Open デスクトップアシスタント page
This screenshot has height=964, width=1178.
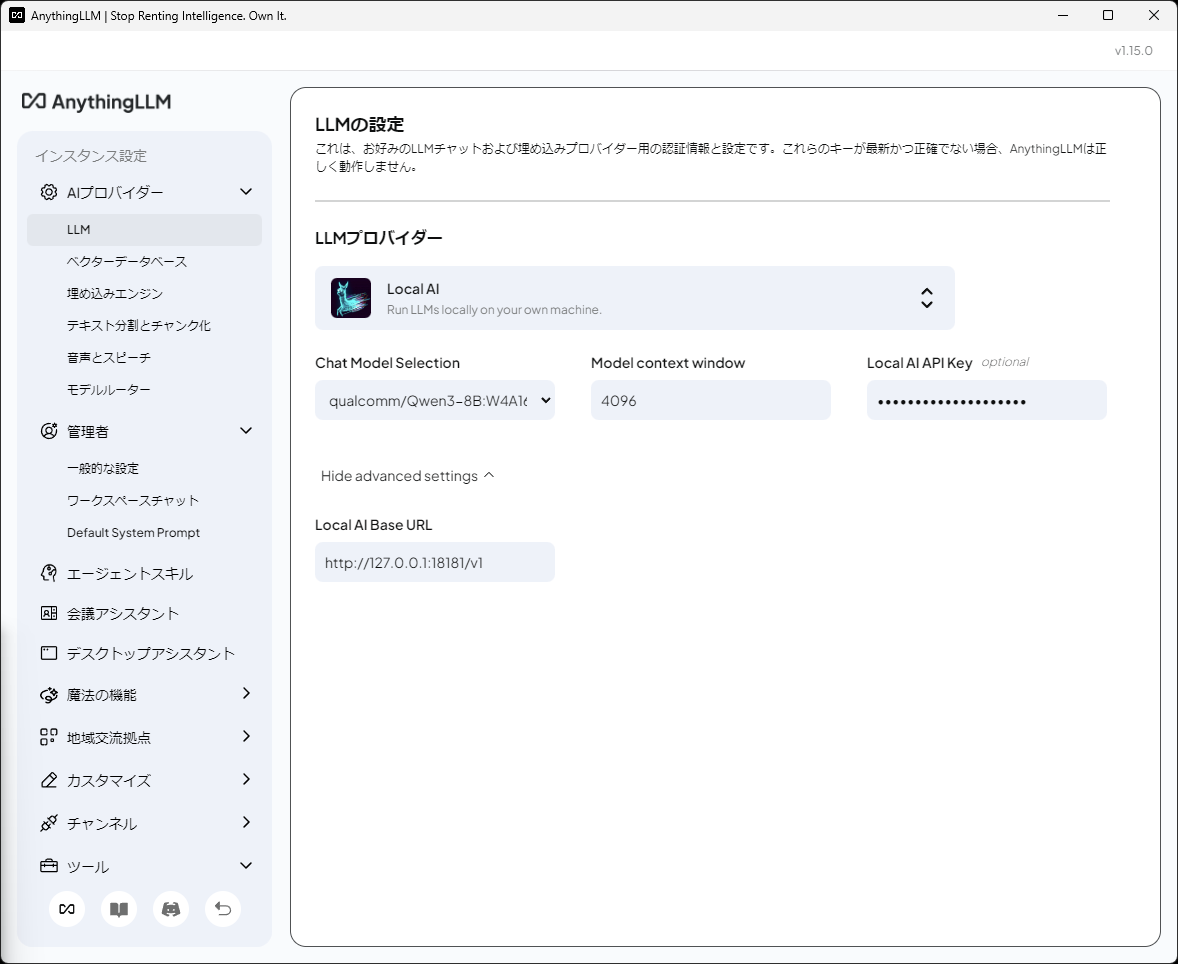[x=151, y=654]
